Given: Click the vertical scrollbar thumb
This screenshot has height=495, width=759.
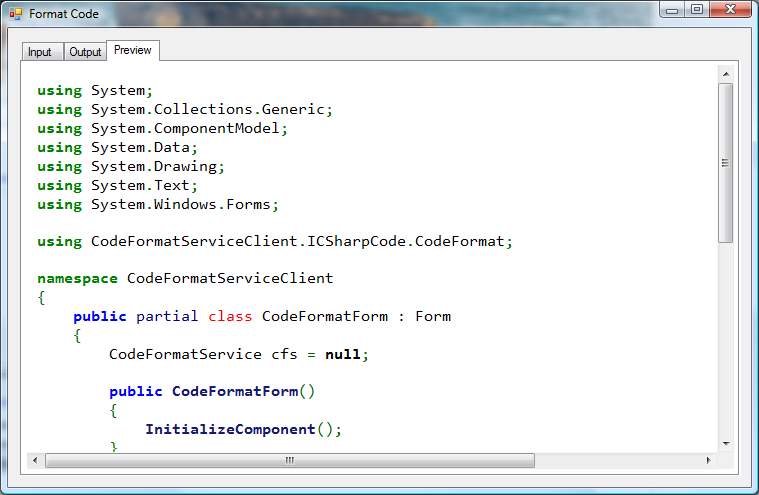Looking at the screenshot, I should 726,162.
